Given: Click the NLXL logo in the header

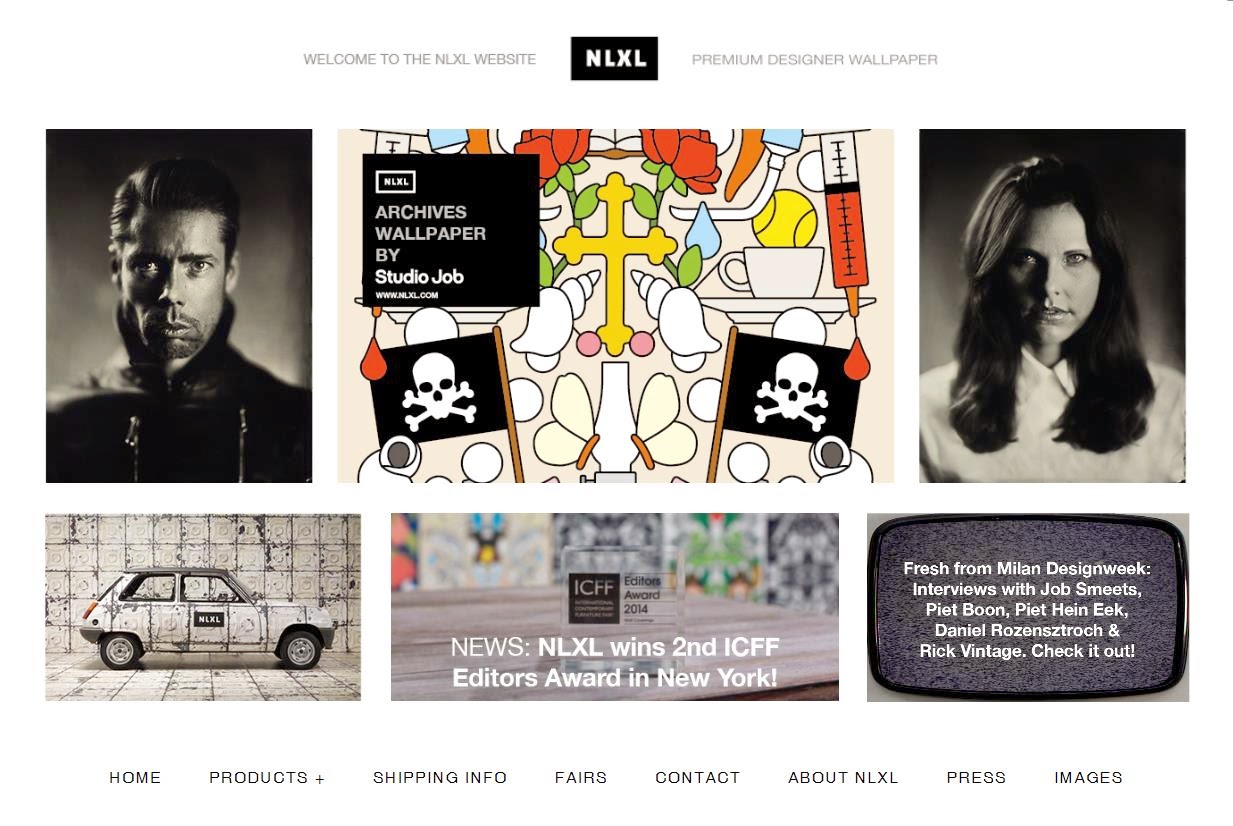Looking at the screenshot, I should click(614, 58).
